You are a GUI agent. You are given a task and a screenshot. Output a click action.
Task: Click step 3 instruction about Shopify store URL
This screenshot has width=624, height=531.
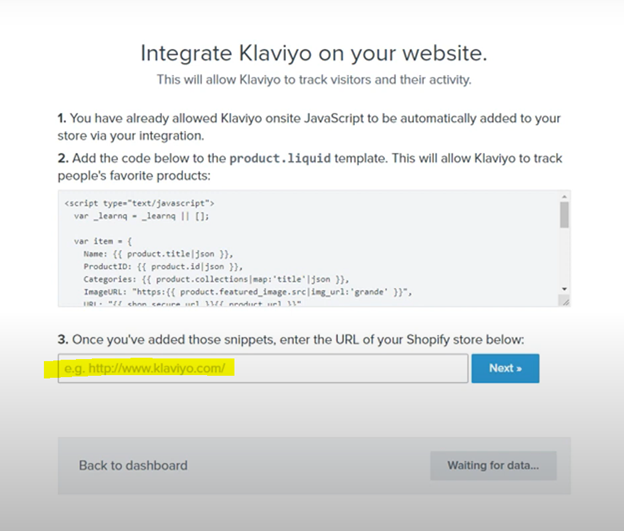[291, 340]
